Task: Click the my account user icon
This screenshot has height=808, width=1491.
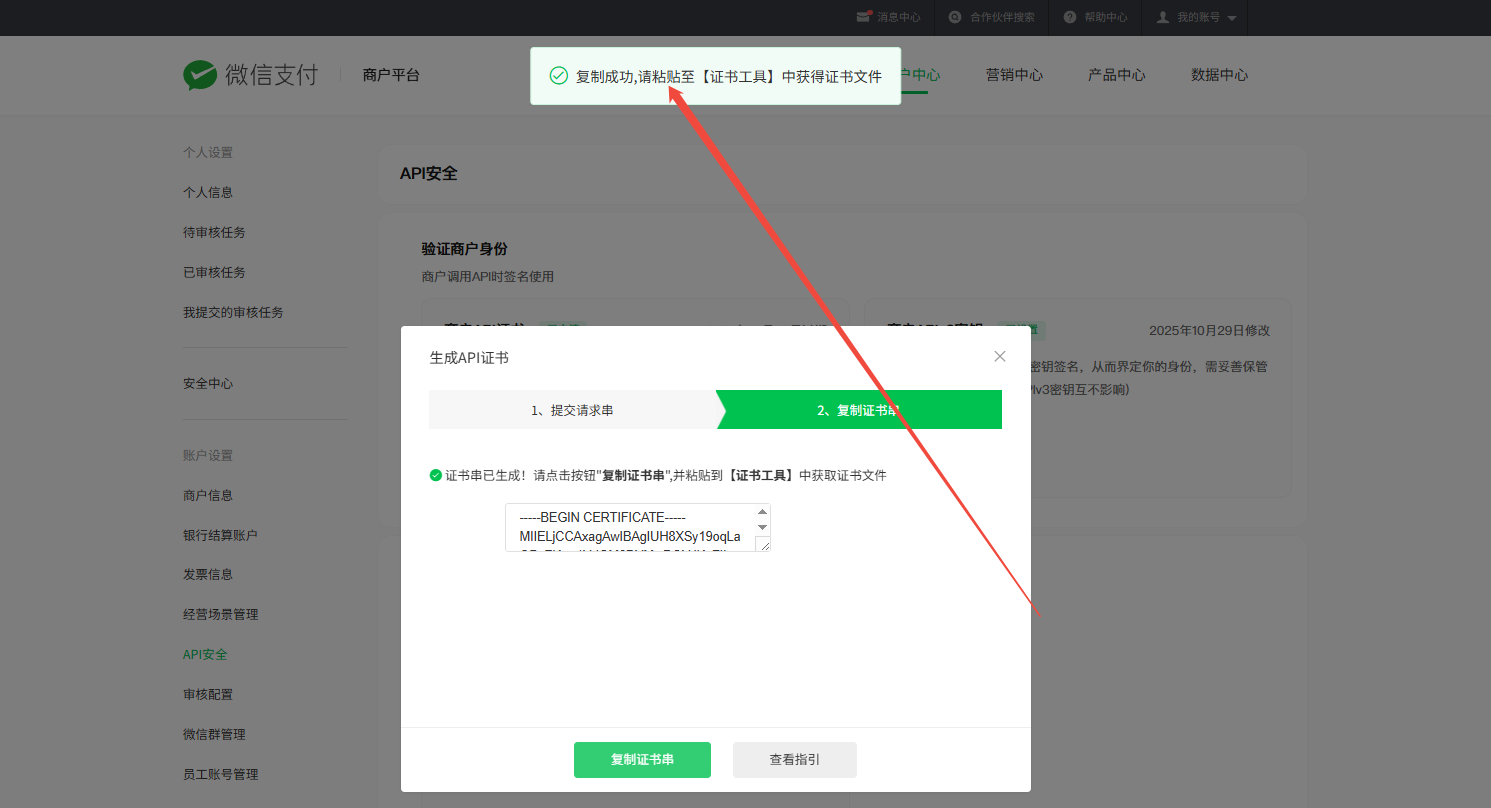Action: [1163, 17]
